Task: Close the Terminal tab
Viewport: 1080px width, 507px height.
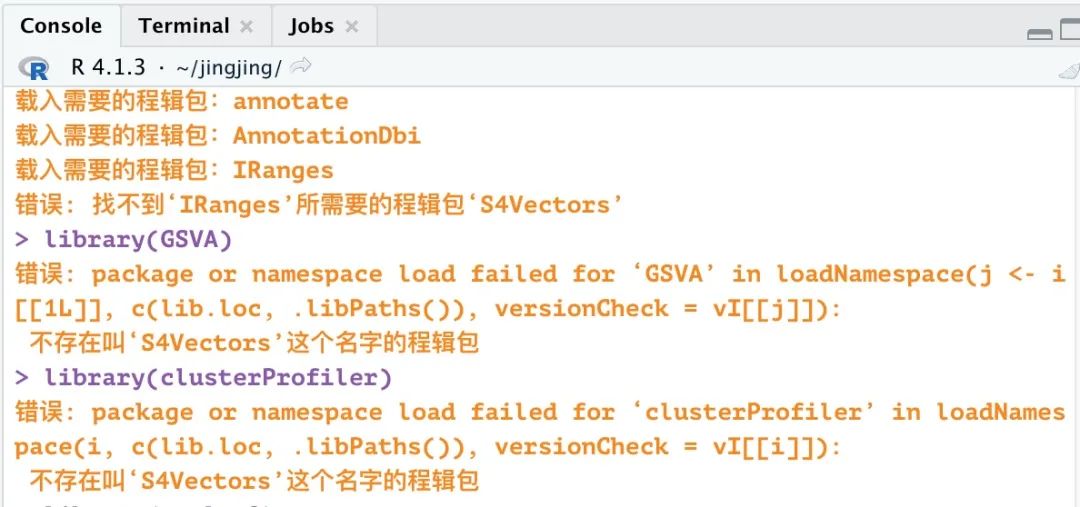Action: (x=246, y=27)
